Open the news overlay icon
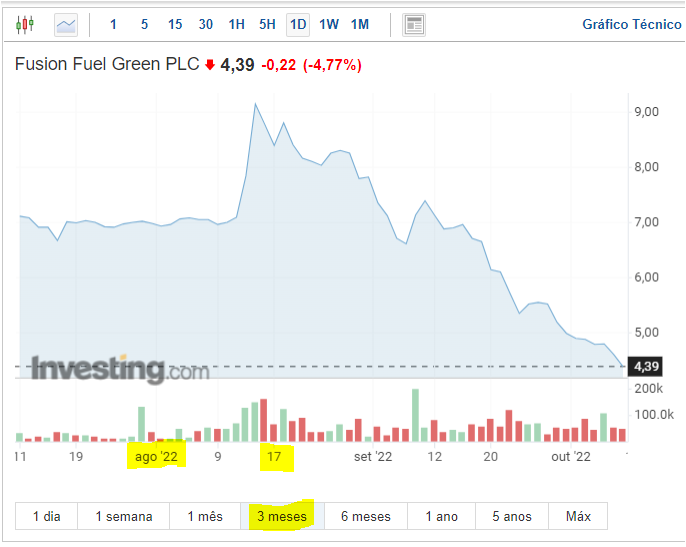Viewport: 686px width, 547px height. pos(413,25)
